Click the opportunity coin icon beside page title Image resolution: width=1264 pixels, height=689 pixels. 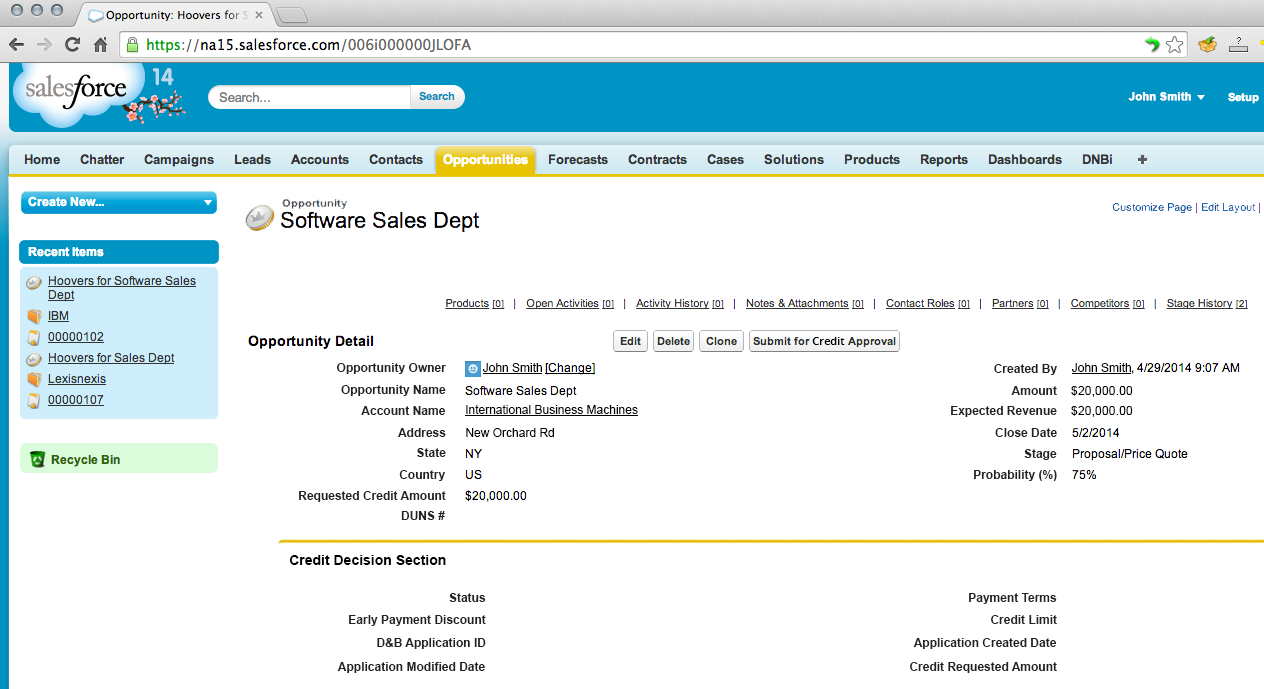(260, 218)
